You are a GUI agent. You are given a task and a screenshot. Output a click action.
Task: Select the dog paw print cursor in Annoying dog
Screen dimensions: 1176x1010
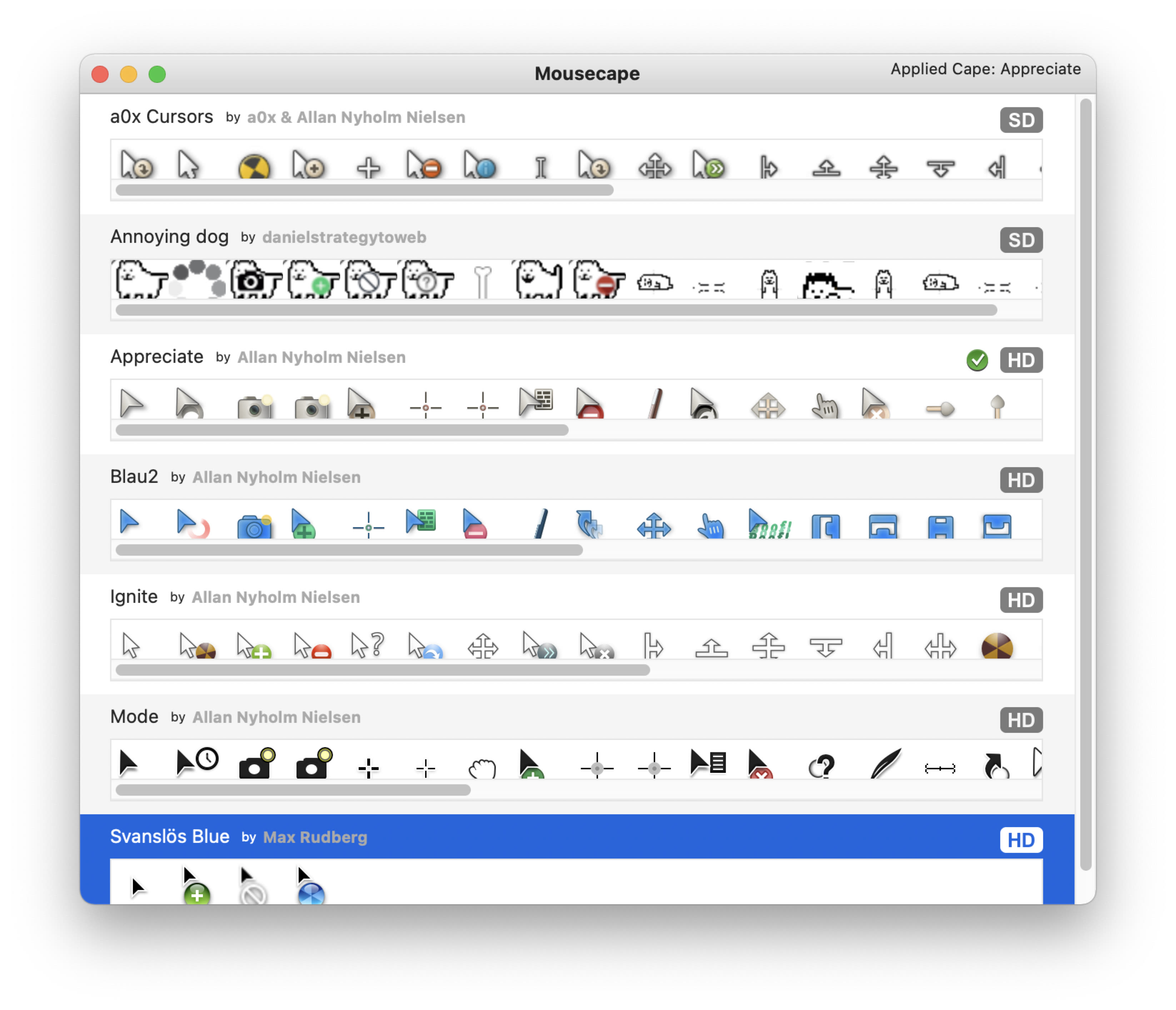coord(196,278)
